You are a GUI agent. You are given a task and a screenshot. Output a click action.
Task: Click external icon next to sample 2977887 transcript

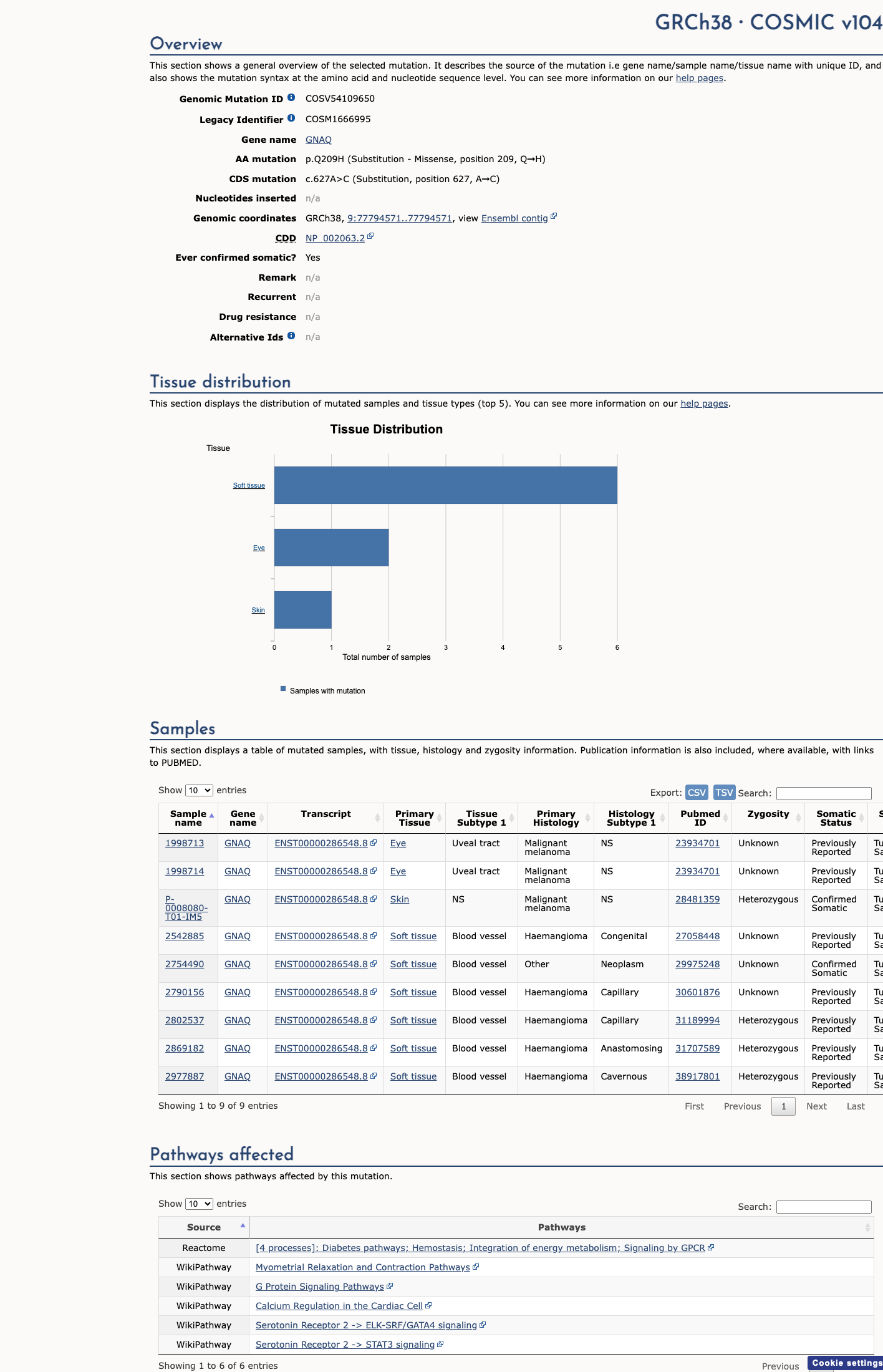(x=374, y=1076)
